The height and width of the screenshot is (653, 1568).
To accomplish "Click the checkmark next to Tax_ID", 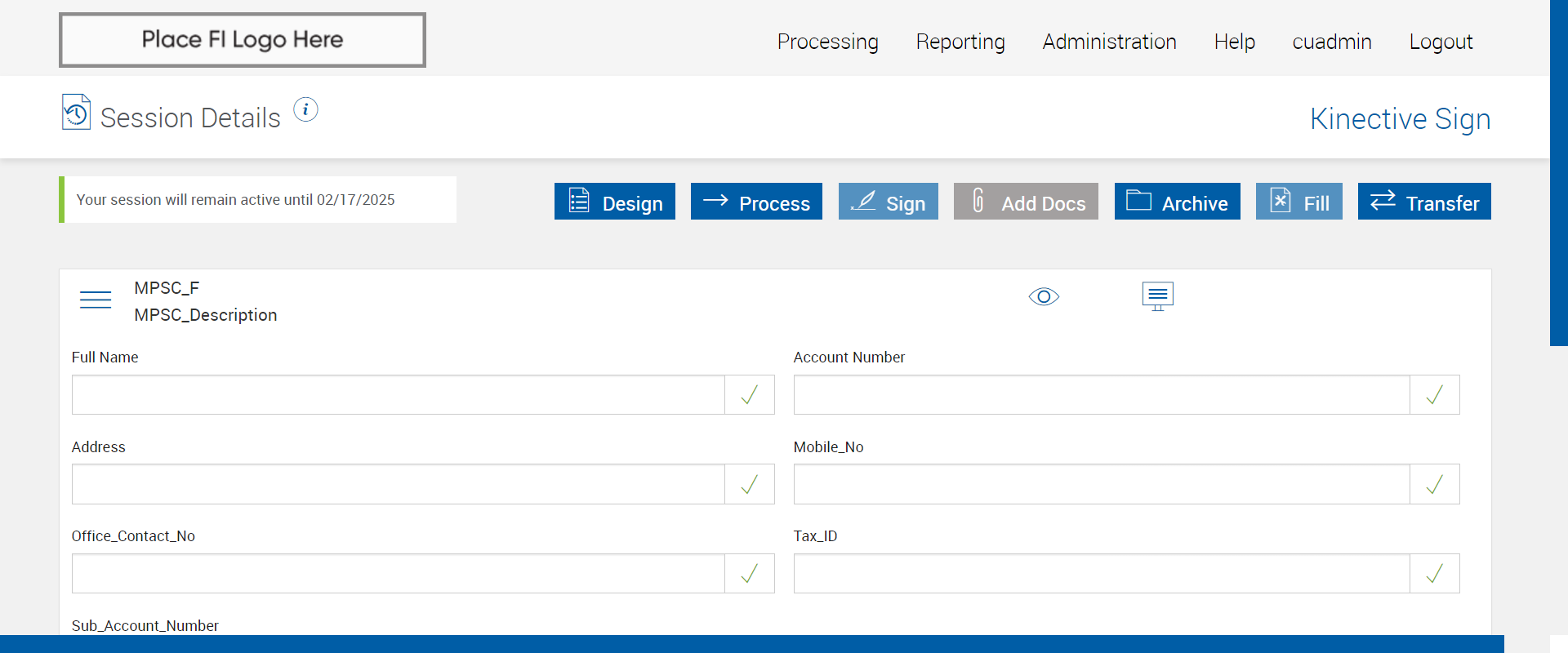I will 1435,574.
